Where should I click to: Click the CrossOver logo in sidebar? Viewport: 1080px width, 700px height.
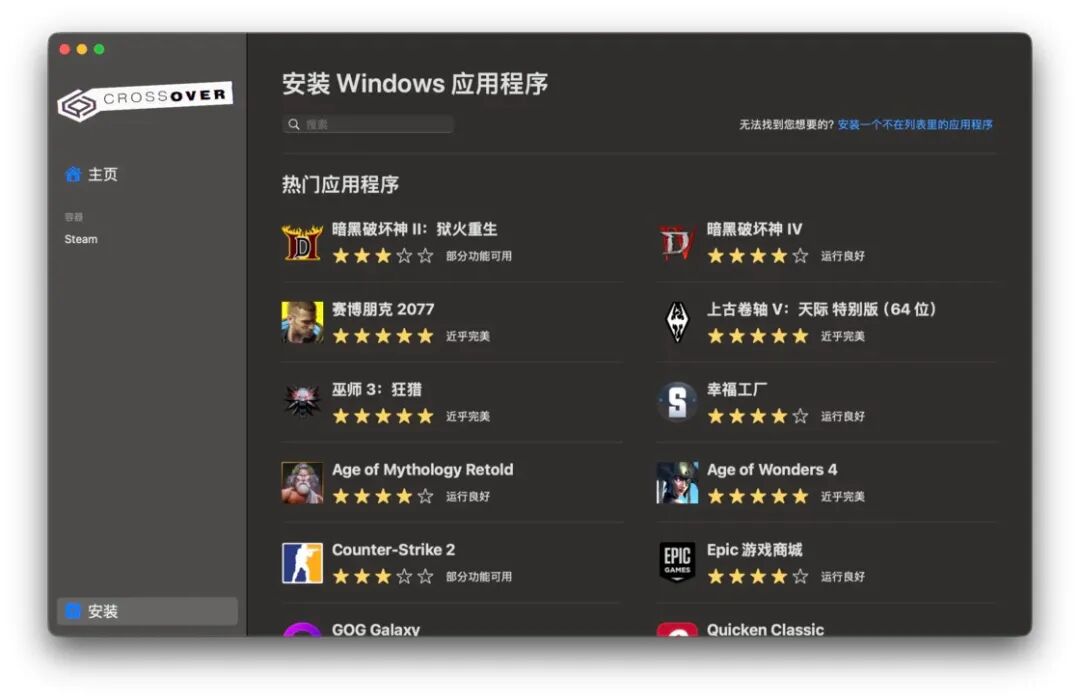[x=145, y=102]
